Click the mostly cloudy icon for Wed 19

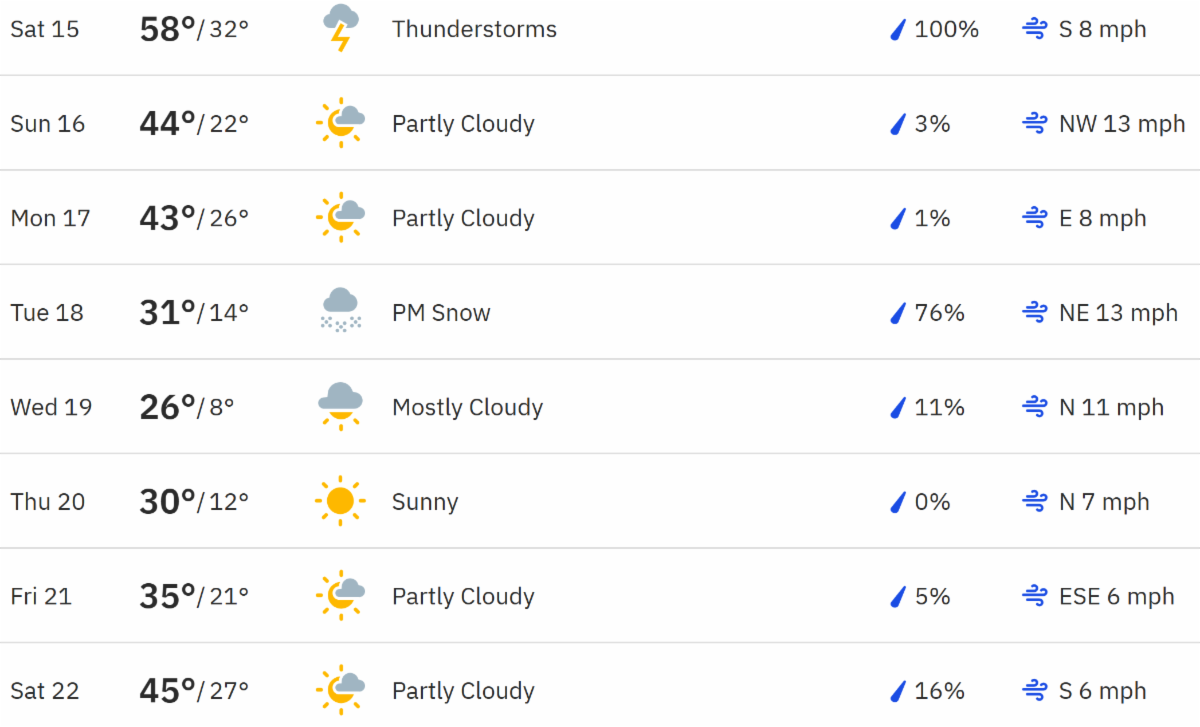coord(340,406)
